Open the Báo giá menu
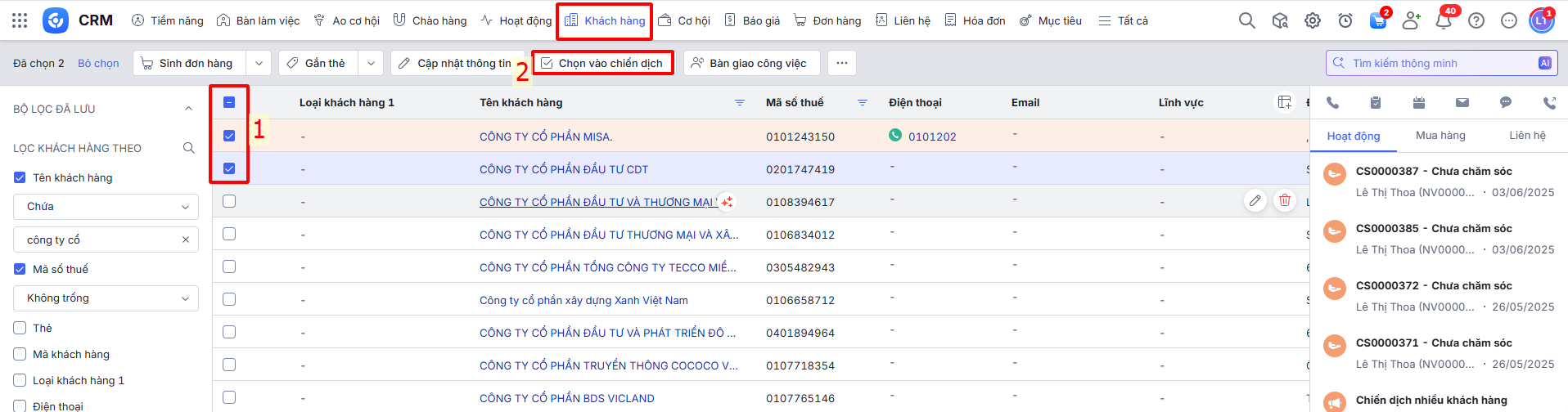The height and width of the screenshot is (412, 1568). pyautogui.click(x=752, y=20)
